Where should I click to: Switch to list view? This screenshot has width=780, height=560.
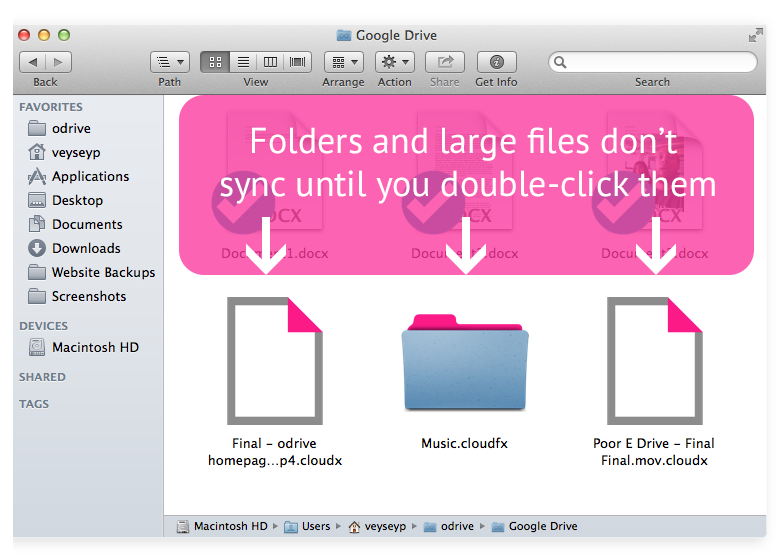point(243,62)
